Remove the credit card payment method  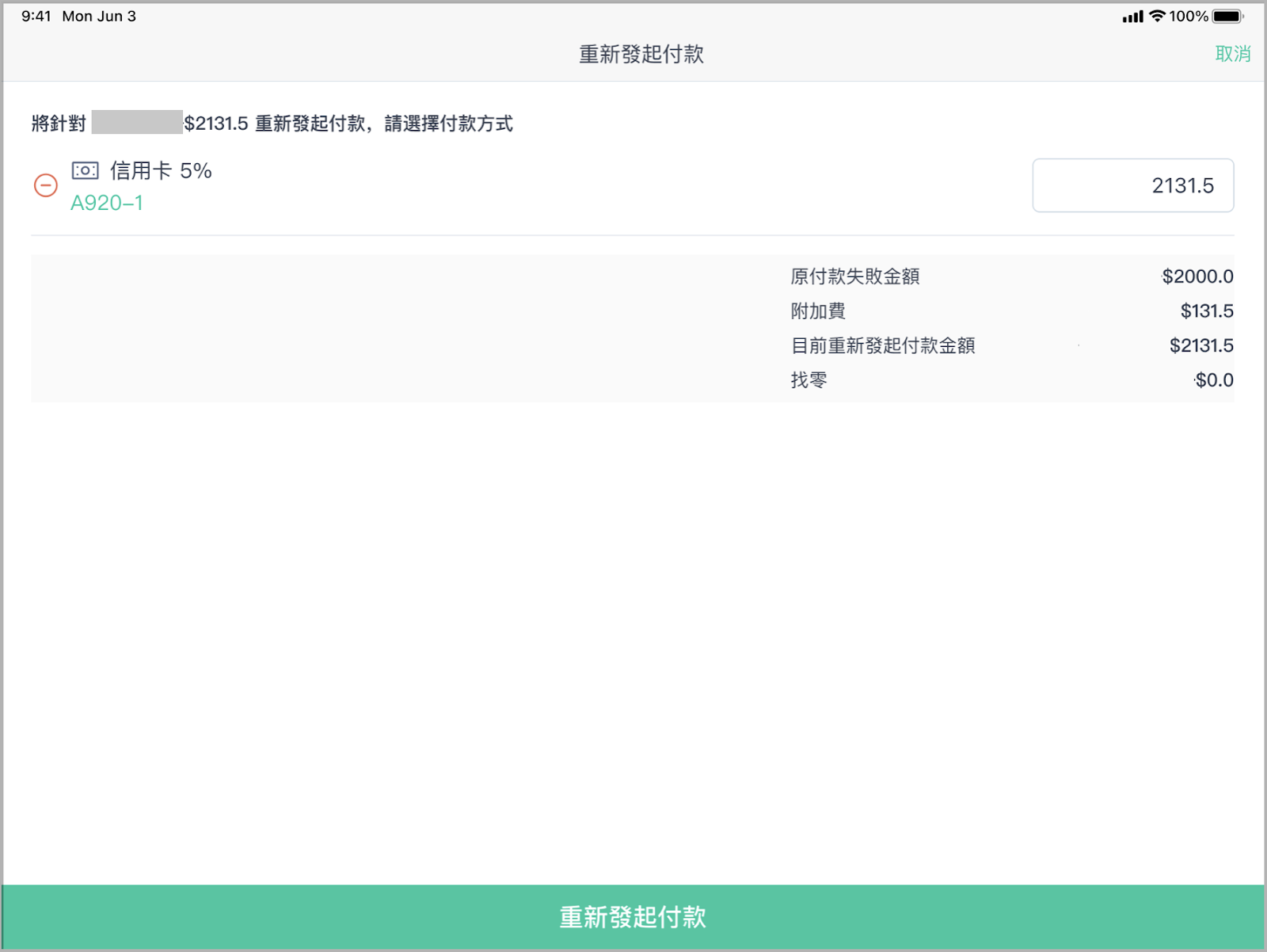(45, 185)
